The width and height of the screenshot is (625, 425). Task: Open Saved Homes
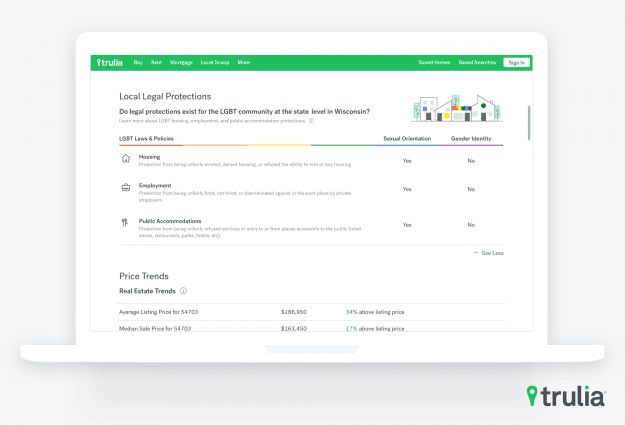click(434, 62)
